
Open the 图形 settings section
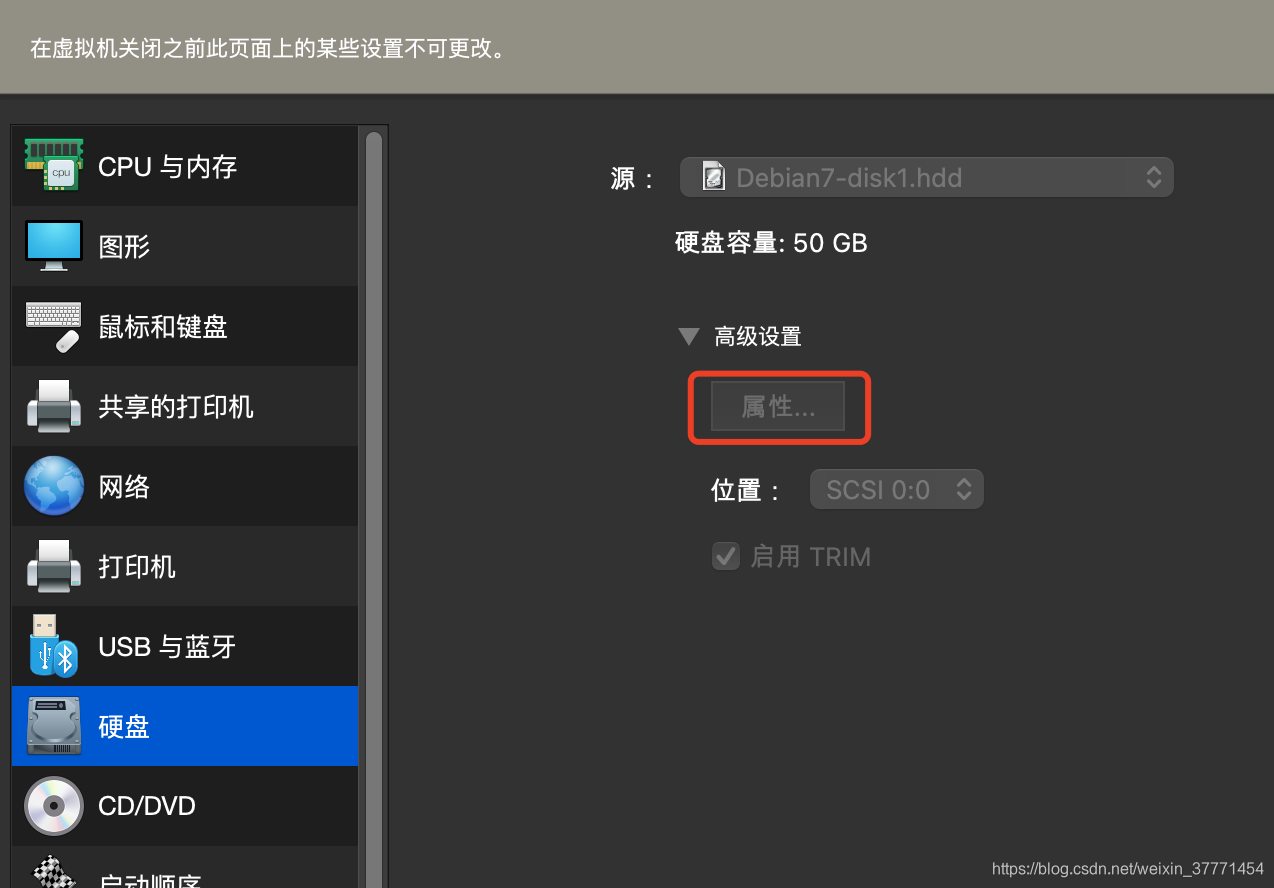(x=185, y=246)
